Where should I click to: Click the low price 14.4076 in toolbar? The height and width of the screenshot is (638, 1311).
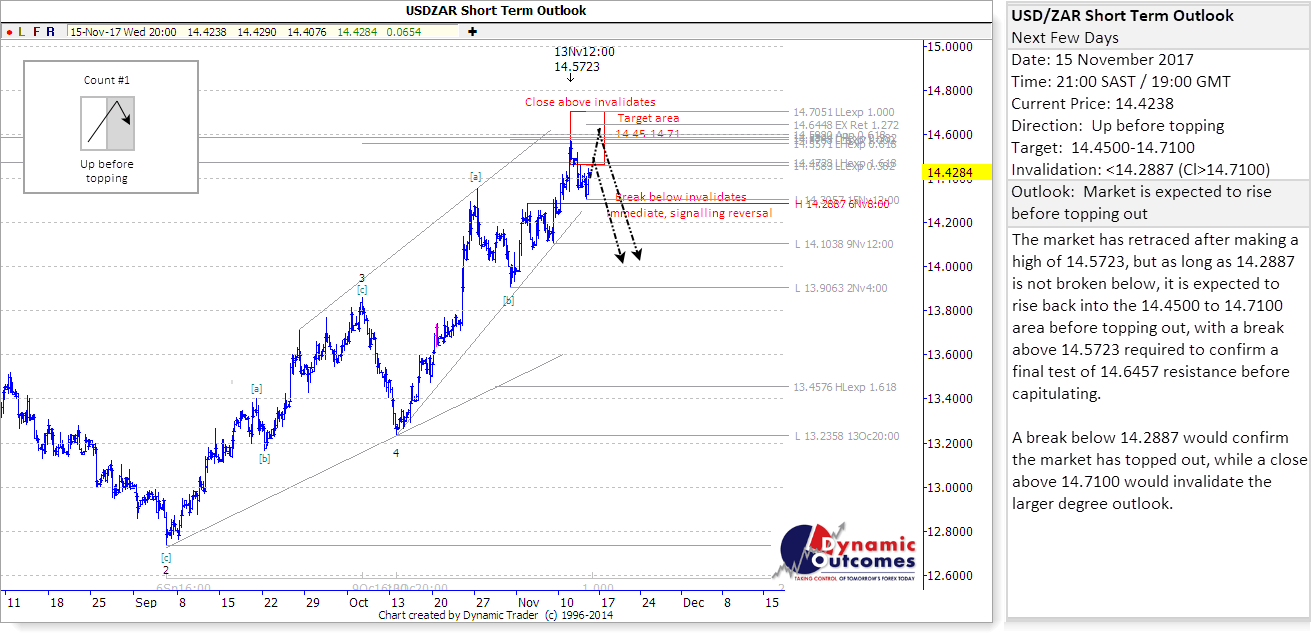(307, 32)
